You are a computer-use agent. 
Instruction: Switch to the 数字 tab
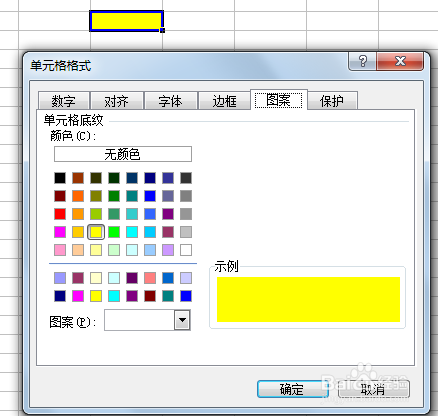[x=64, y=101]
